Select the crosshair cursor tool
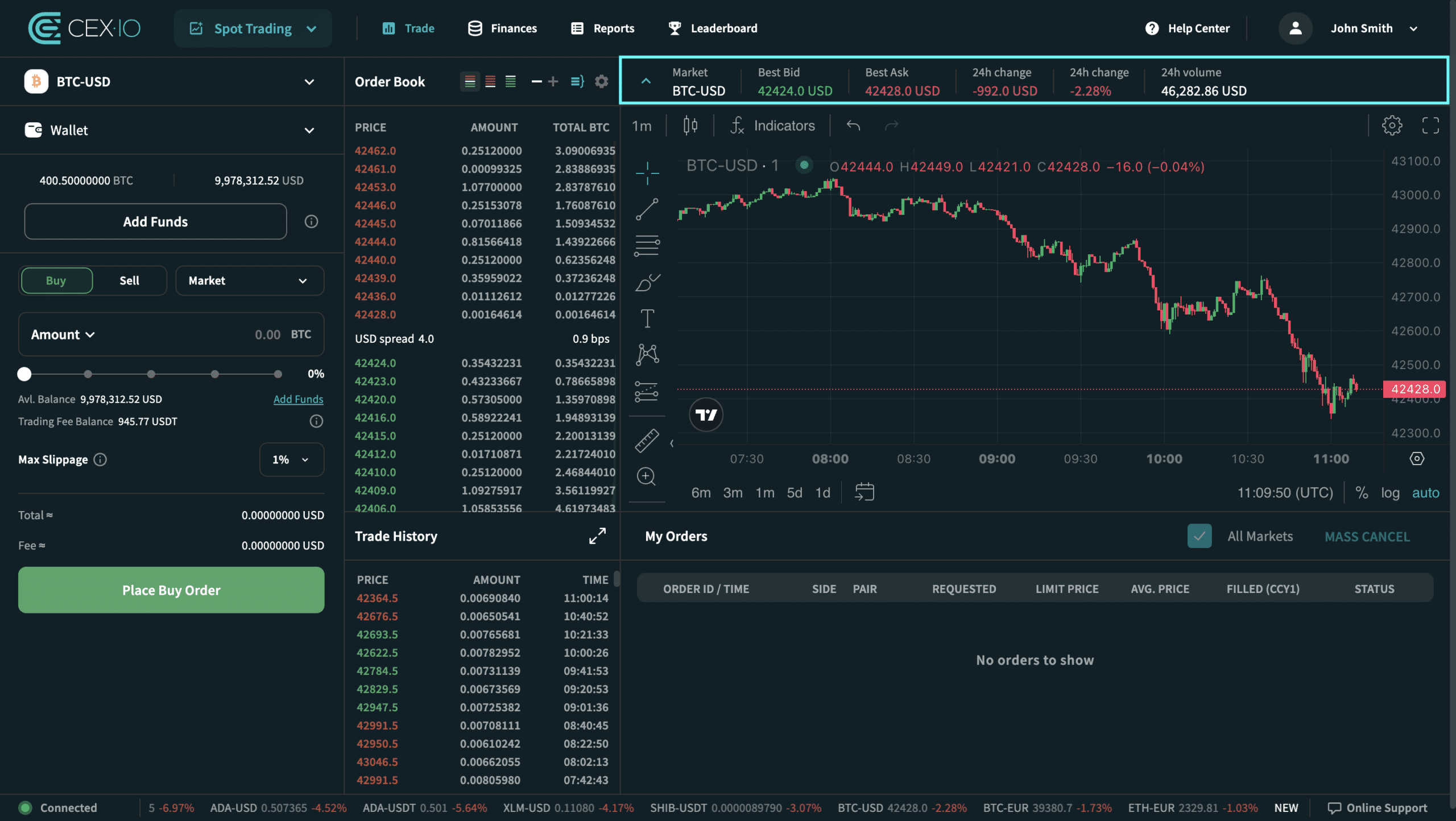 pos(647,173)
